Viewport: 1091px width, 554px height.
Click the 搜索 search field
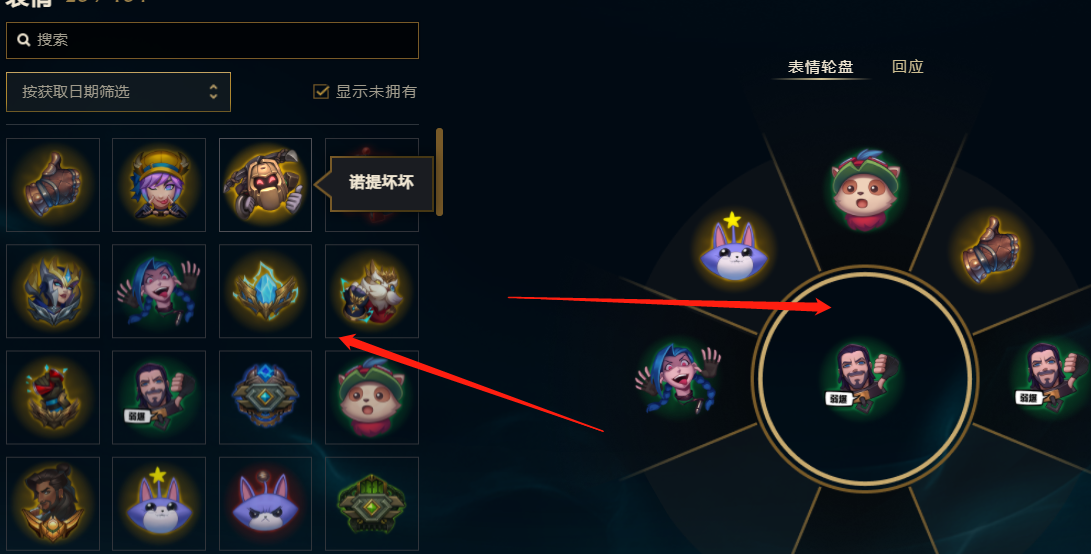pos(212,40)
